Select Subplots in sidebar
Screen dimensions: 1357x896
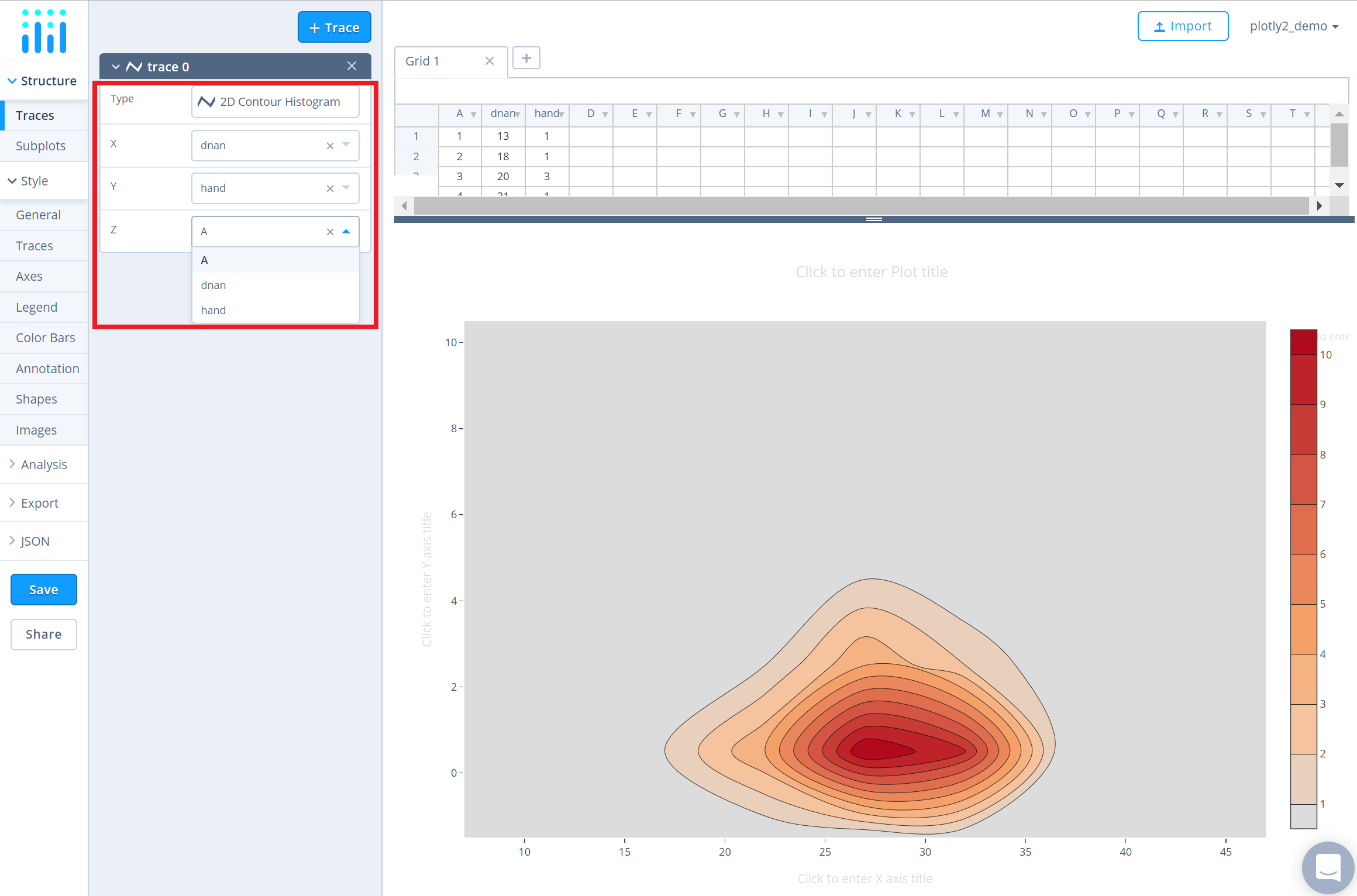click(x=44, y=146)
